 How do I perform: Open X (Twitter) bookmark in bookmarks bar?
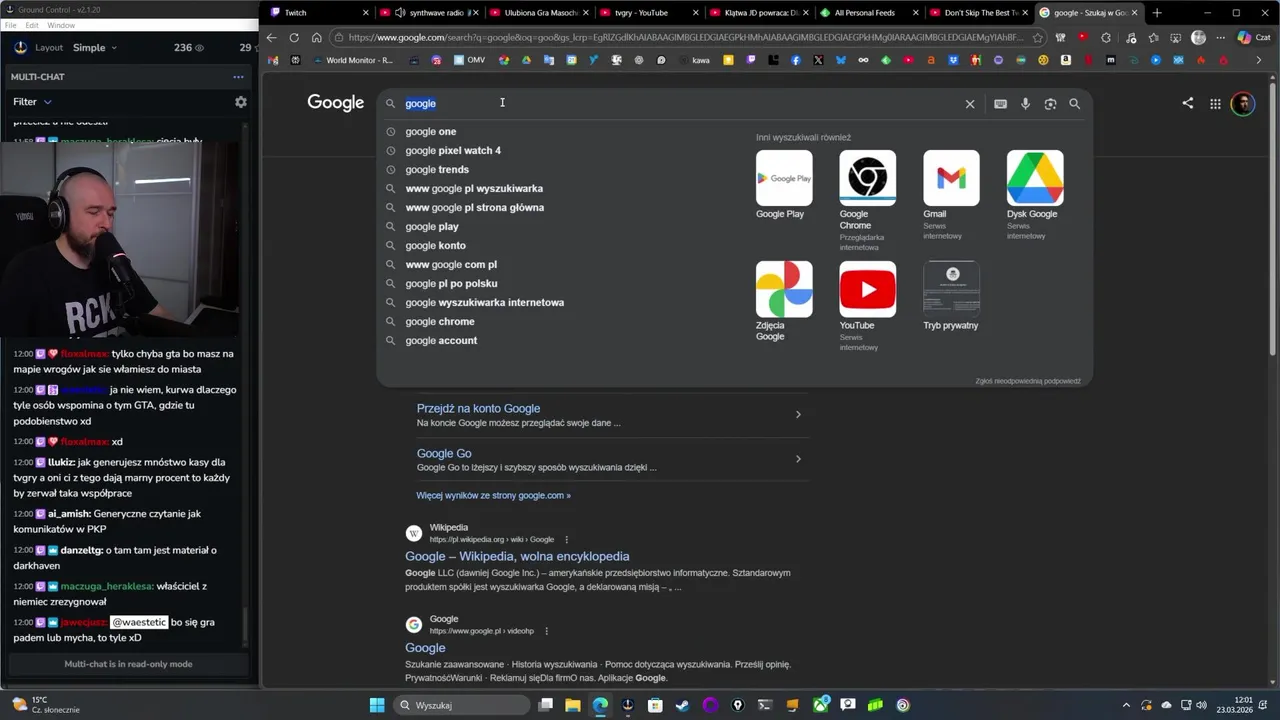(x=818, y=60)
